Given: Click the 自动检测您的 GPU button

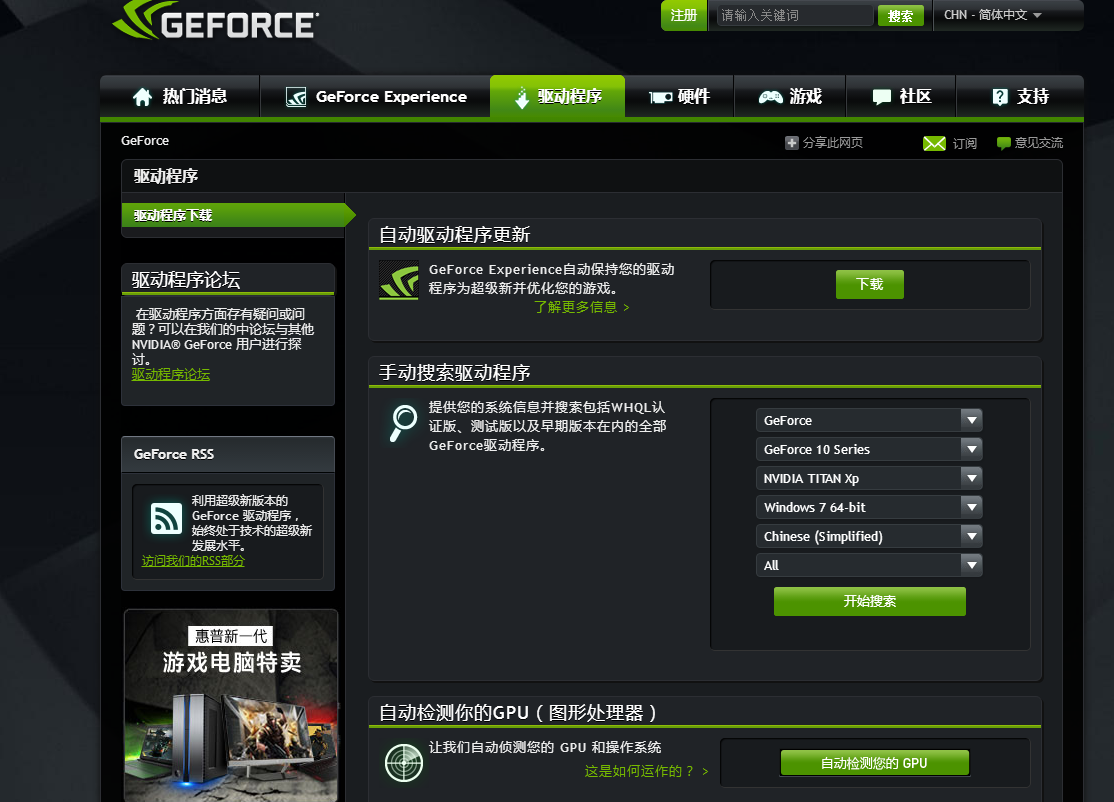Looking at the screenshot, I should pyautogui.click(x=875, y=763).
